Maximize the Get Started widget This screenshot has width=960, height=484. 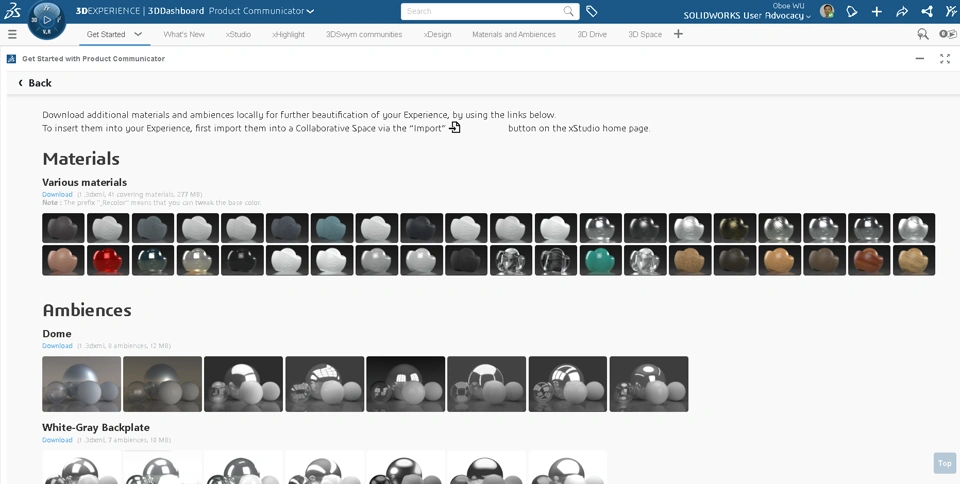pos(945,58)
